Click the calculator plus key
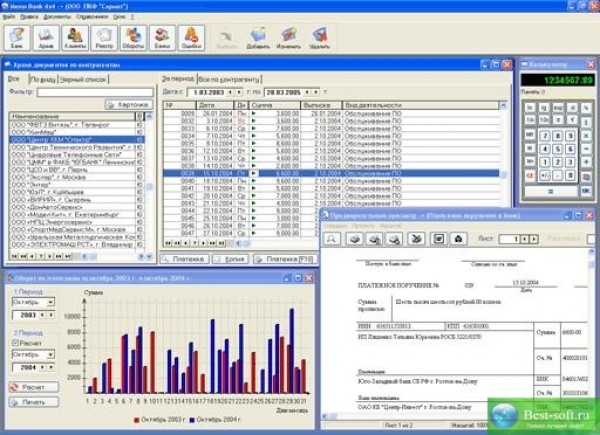 click(586, 161)
